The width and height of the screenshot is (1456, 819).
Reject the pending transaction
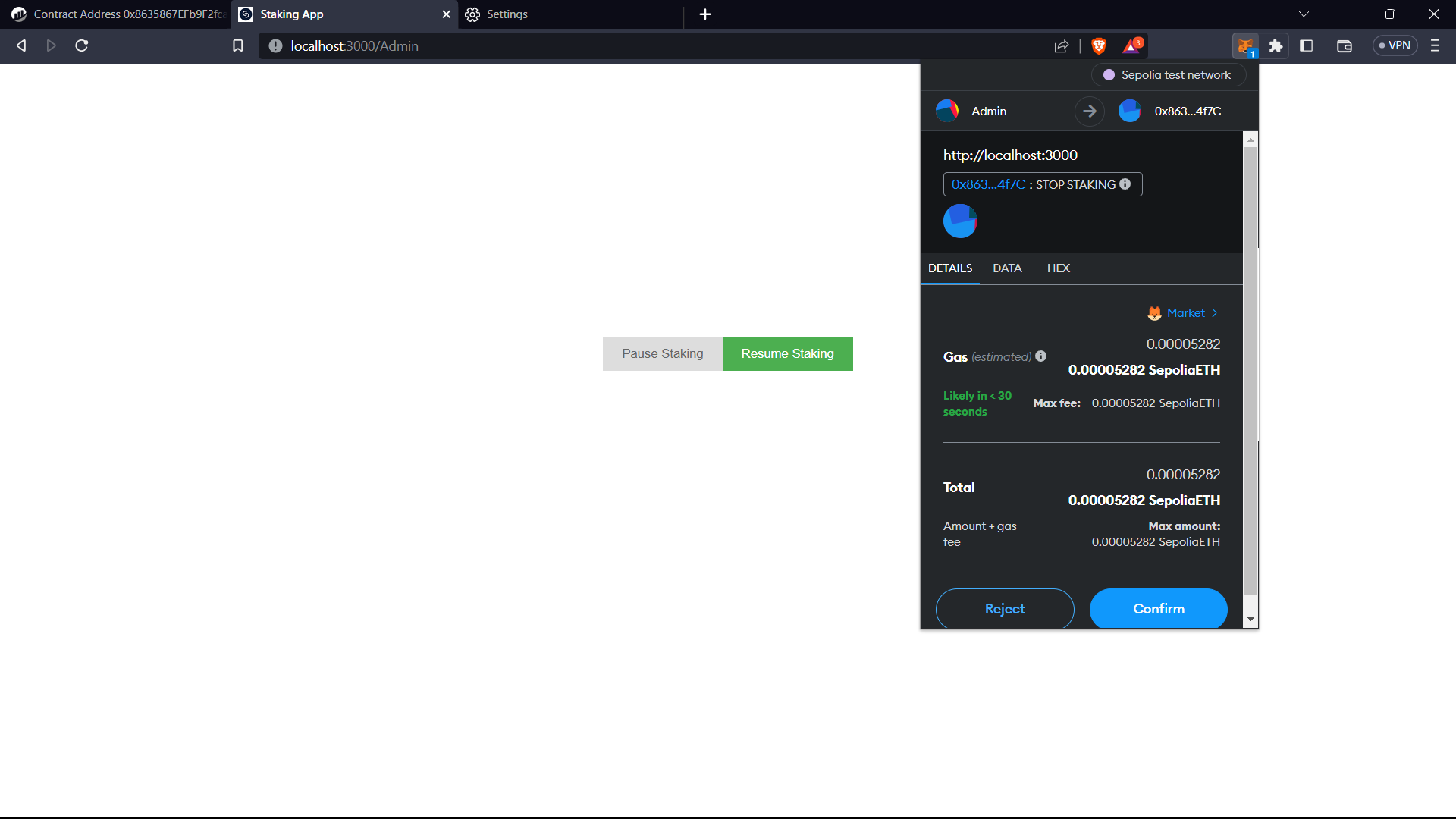1004,608
